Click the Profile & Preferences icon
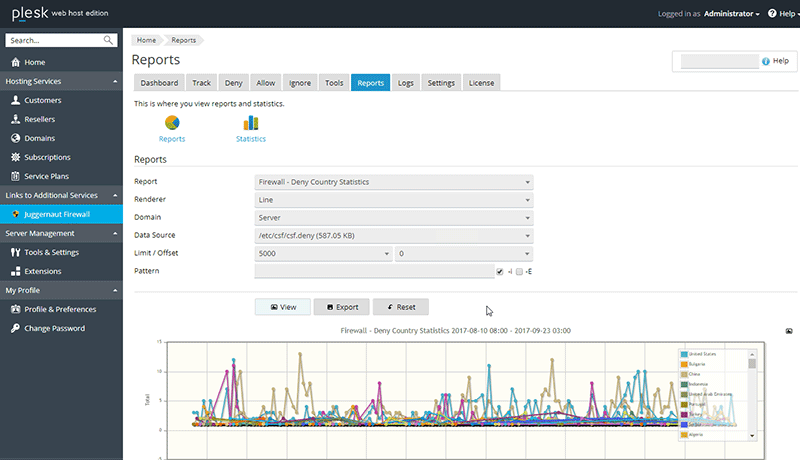800x460 pixels. pyautogui.click(x=15, y=309)
